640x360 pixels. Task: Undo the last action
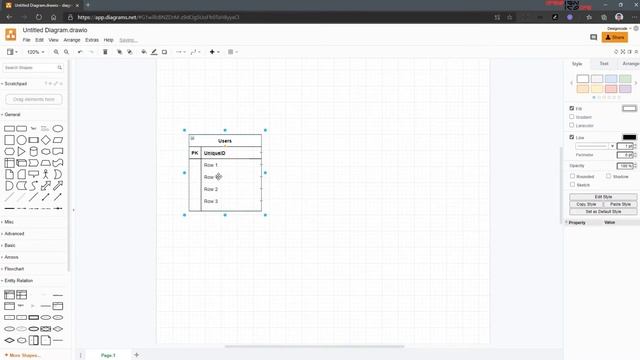(80, 52)
